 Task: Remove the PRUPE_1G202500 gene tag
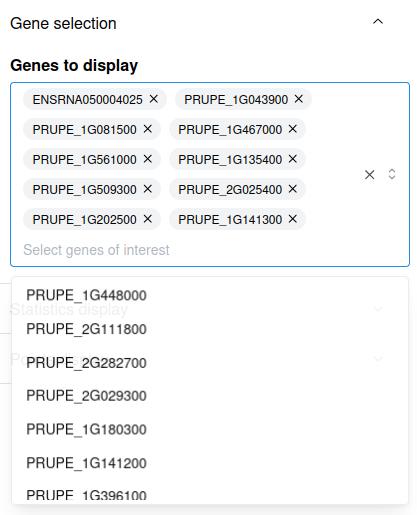point(148,219)
